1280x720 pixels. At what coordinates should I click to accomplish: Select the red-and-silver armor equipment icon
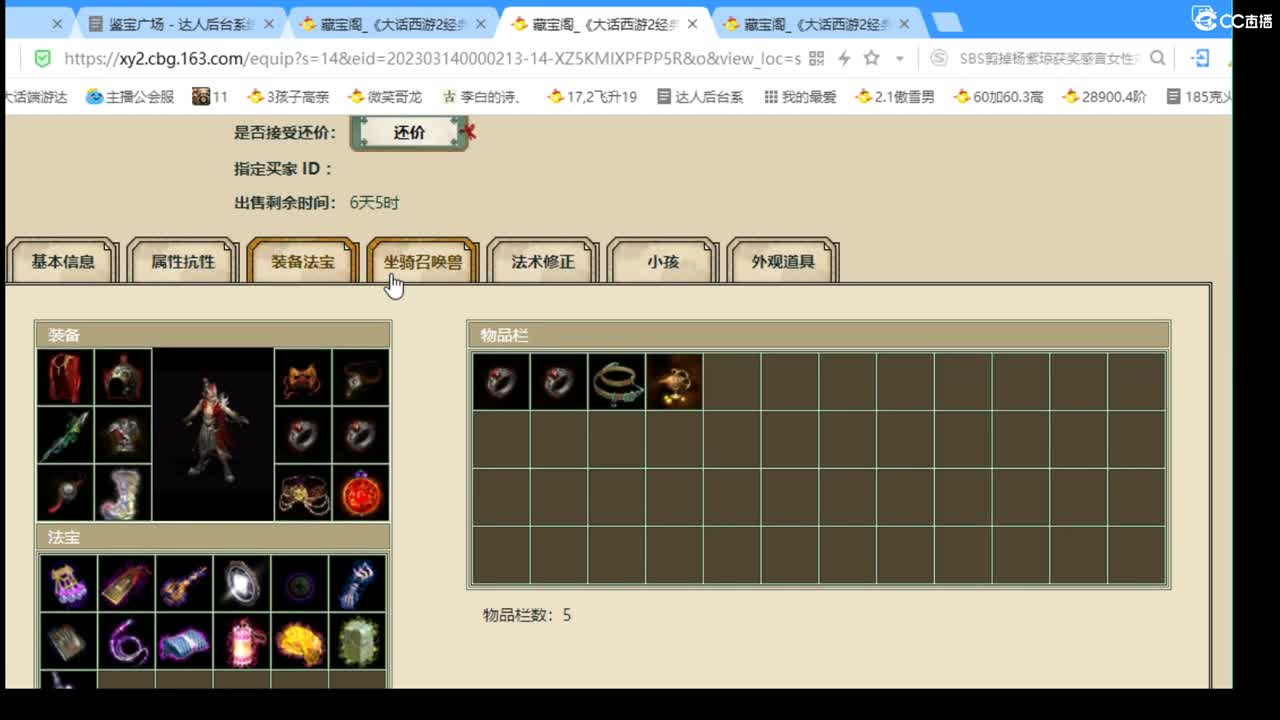123,435
